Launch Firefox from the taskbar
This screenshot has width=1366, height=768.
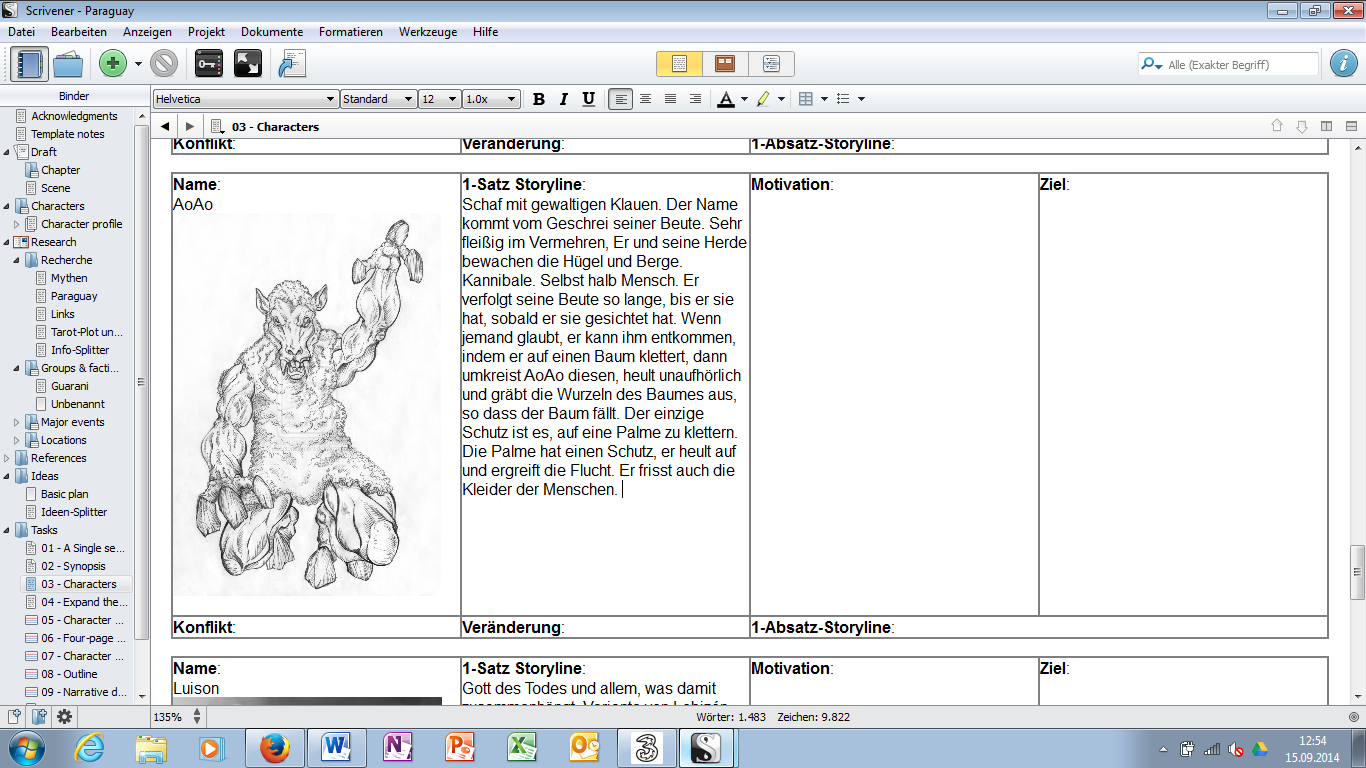click(x=274, y=747)
